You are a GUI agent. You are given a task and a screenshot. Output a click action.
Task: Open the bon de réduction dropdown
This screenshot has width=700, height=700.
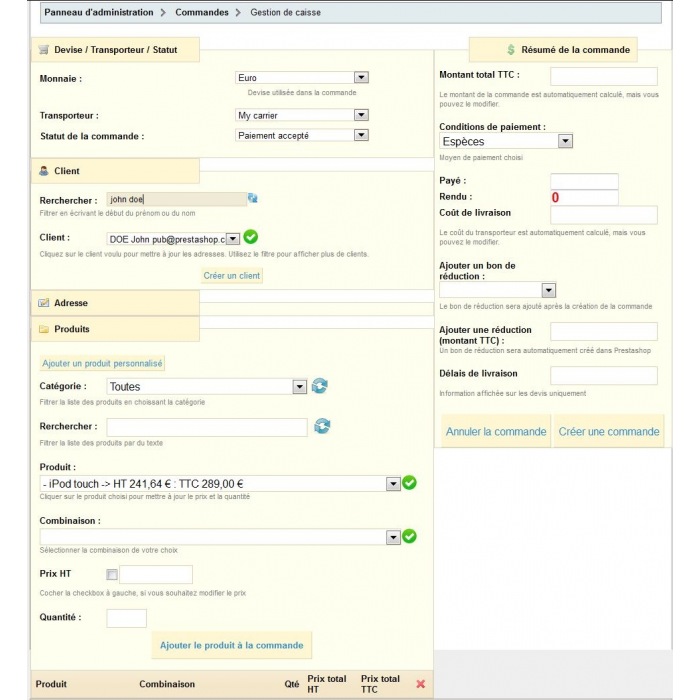coord(498,290)
